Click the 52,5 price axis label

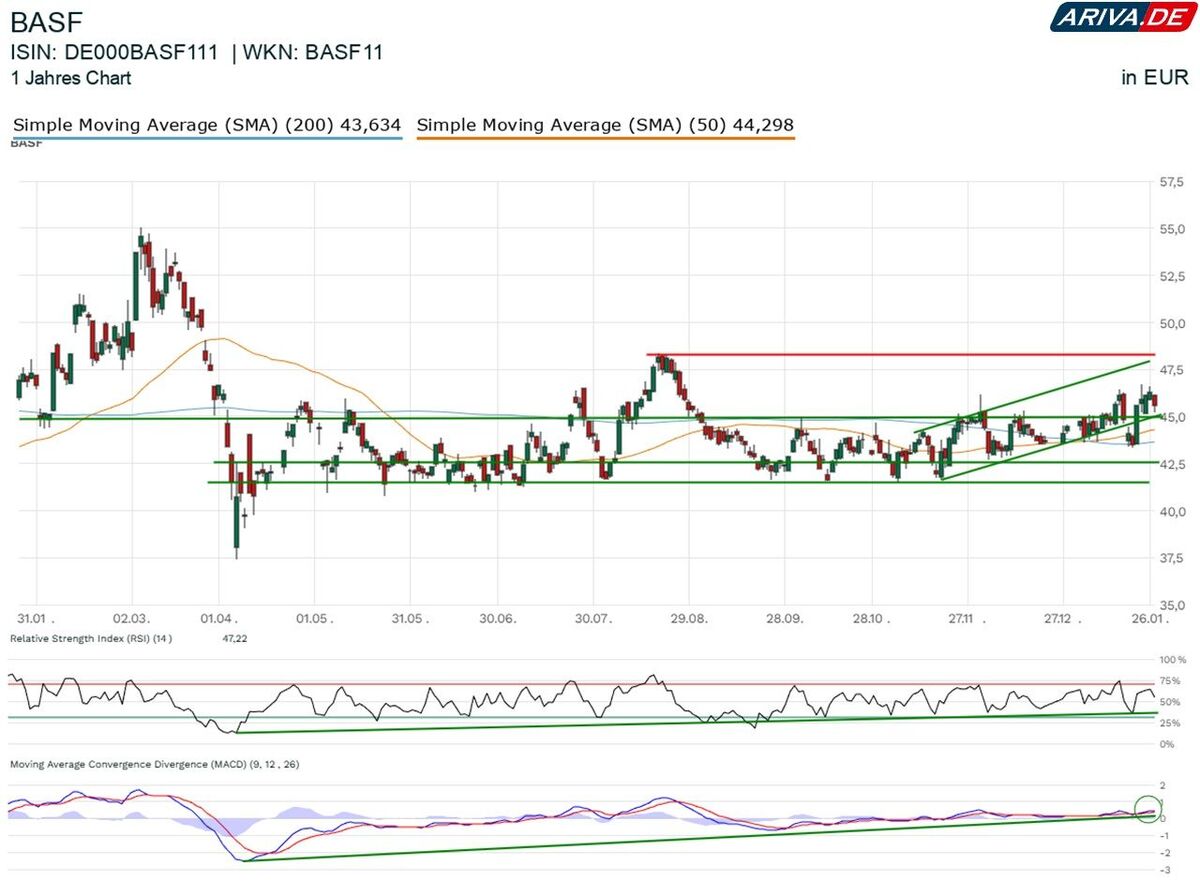[x=1171, y=276]
